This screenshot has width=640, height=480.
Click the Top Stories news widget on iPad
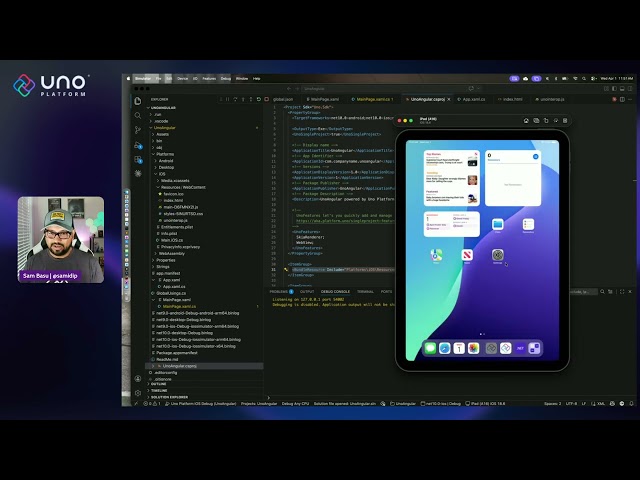451,178
